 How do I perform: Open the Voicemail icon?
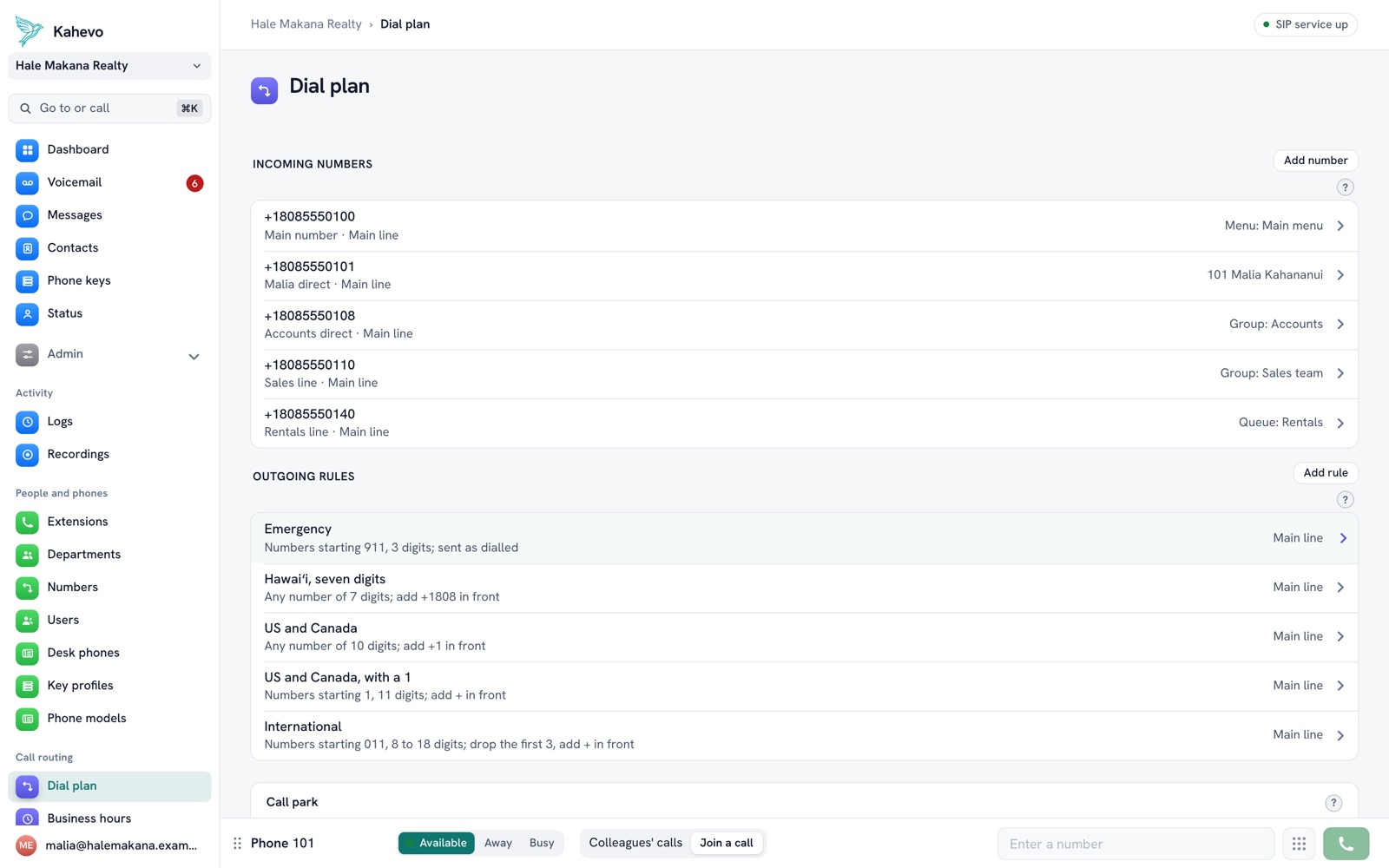tap(27, 183)
